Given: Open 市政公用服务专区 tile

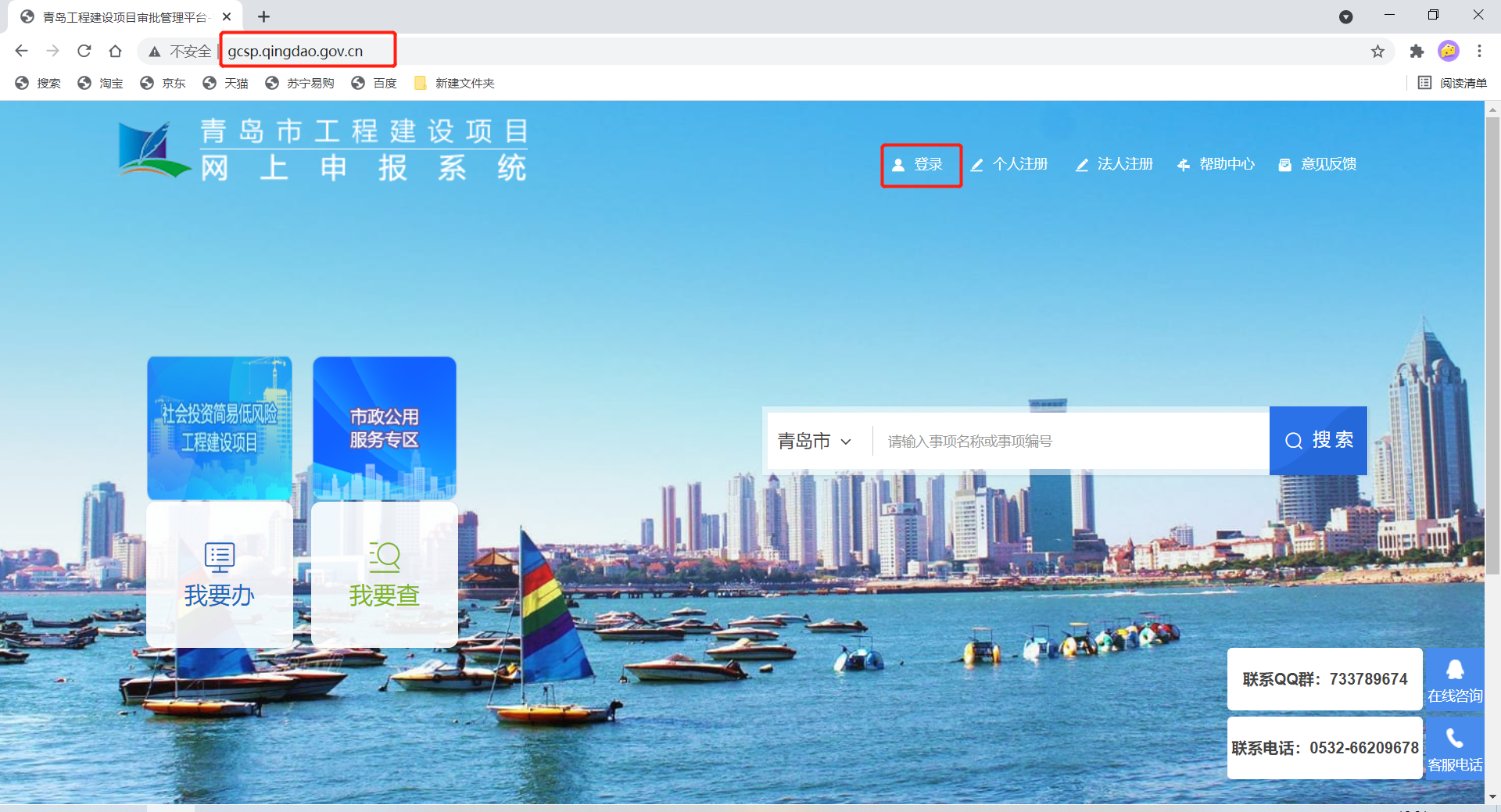Looking at the screenshot, I should 384,428.
